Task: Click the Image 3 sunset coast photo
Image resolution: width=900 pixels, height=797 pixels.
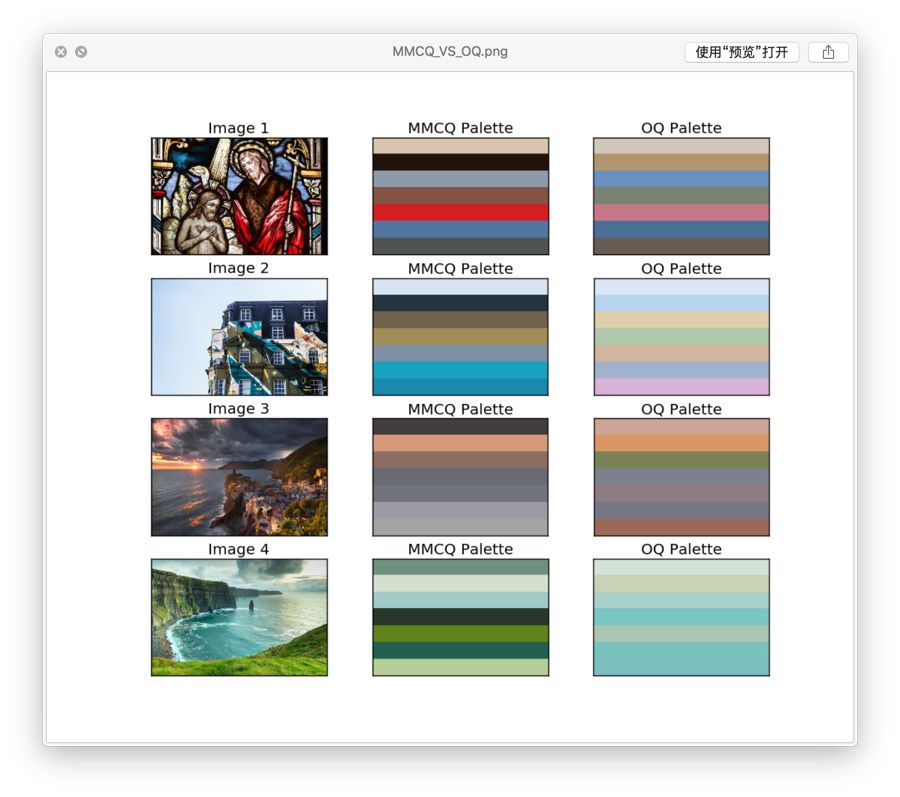Action: (x=239, y=477)
